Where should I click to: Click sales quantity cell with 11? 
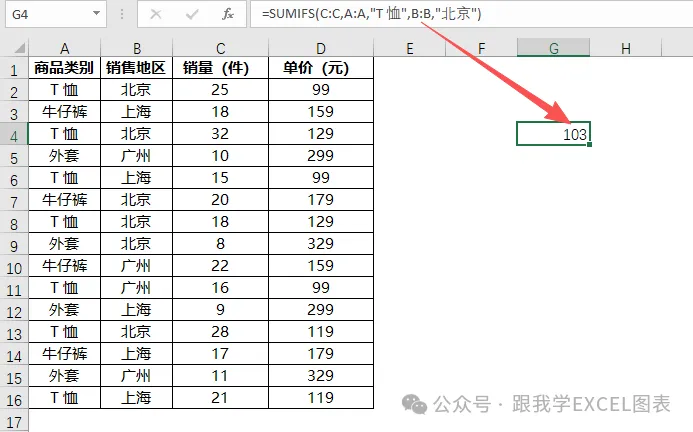coord(221,376)
